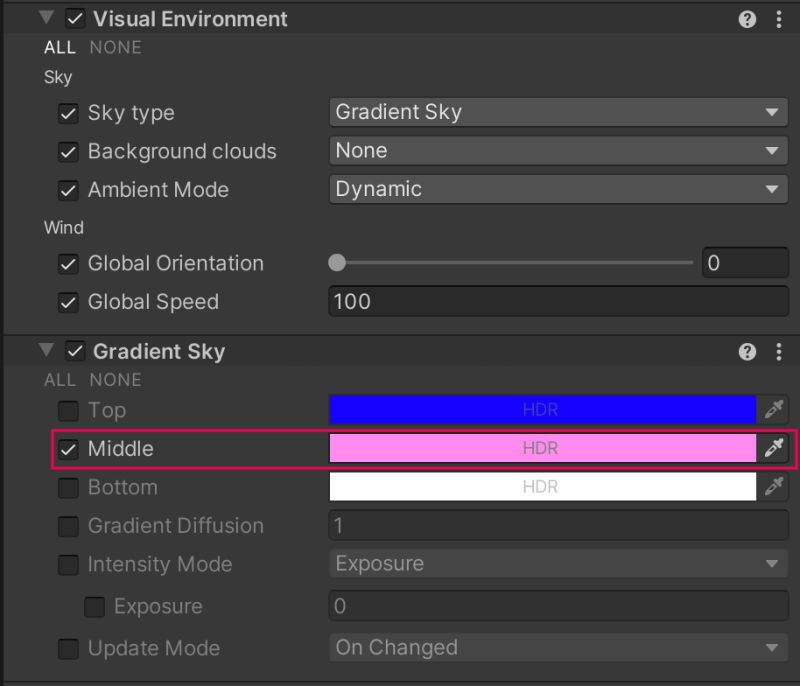Open the Sky type dropdown showing Gradient Sky
The image size is (800, 686).
pos(558,112)
